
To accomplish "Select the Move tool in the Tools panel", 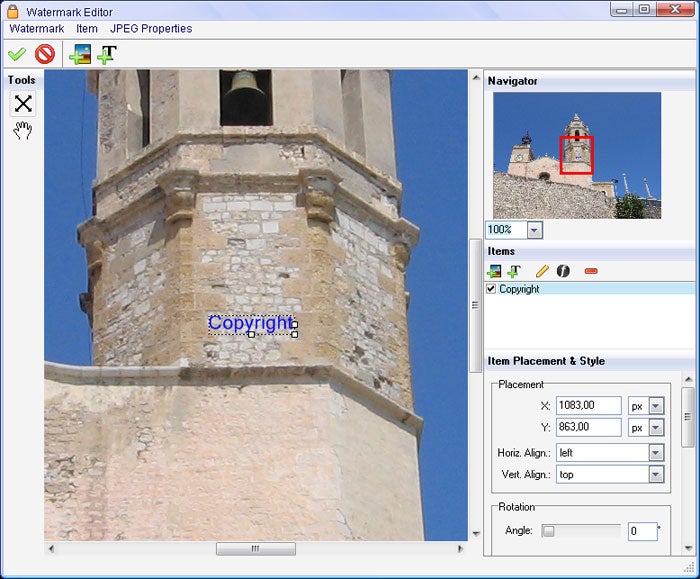I will 23,103.
